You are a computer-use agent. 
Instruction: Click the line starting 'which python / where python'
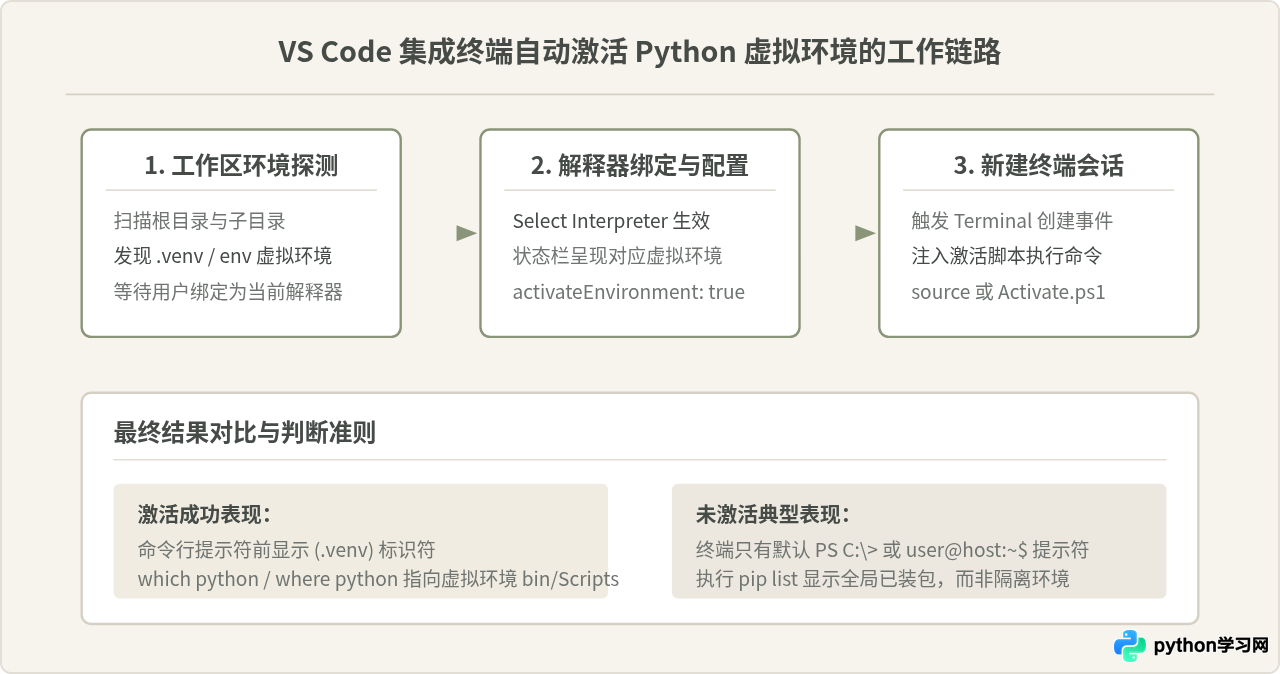(378, 579)
